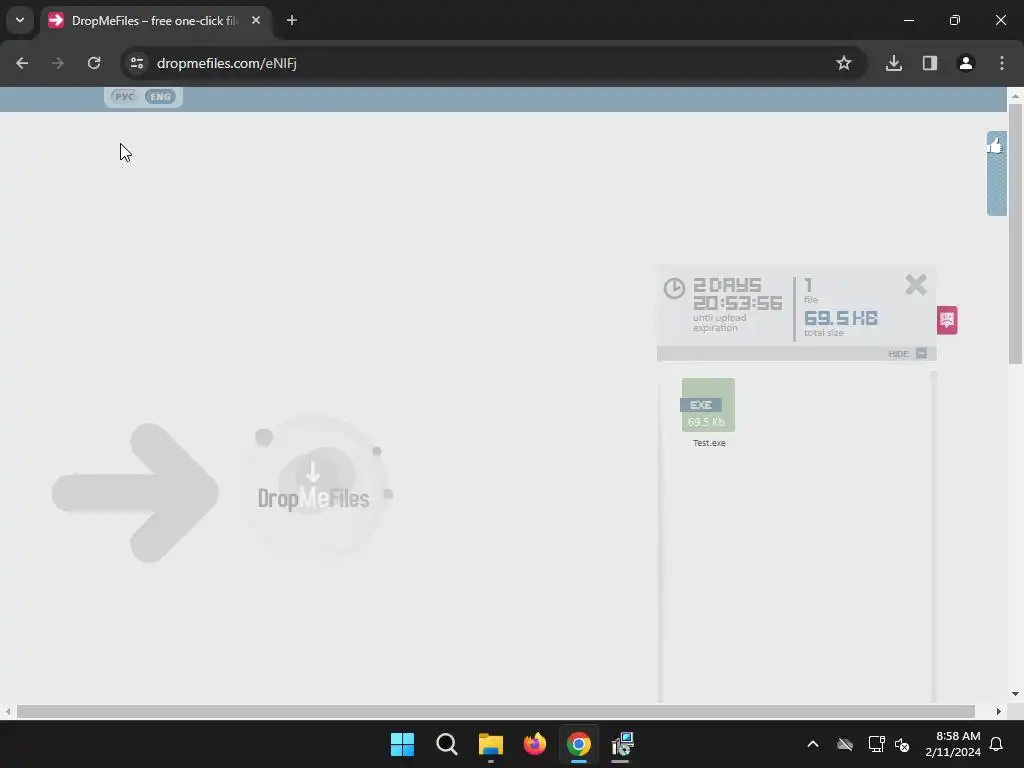1024x768 pixels.
Task: Close the upload info panel with X
Action: click(916, 285)
